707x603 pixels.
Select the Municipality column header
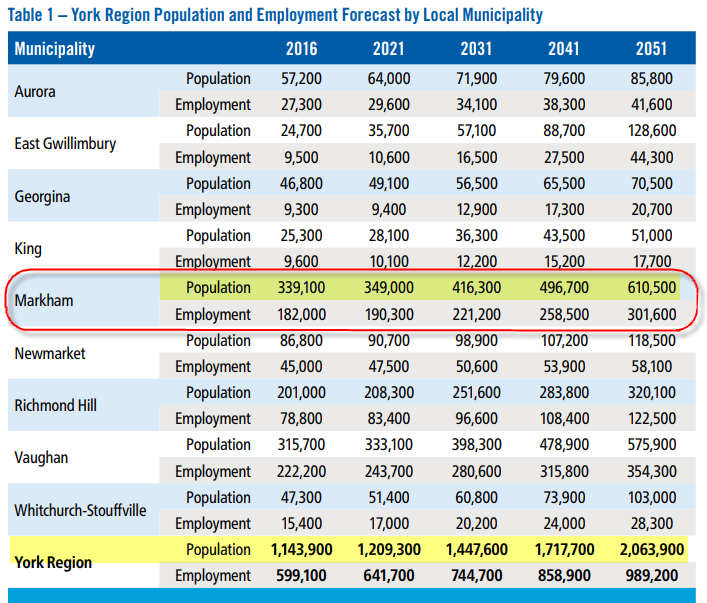(x=55, y=49)
